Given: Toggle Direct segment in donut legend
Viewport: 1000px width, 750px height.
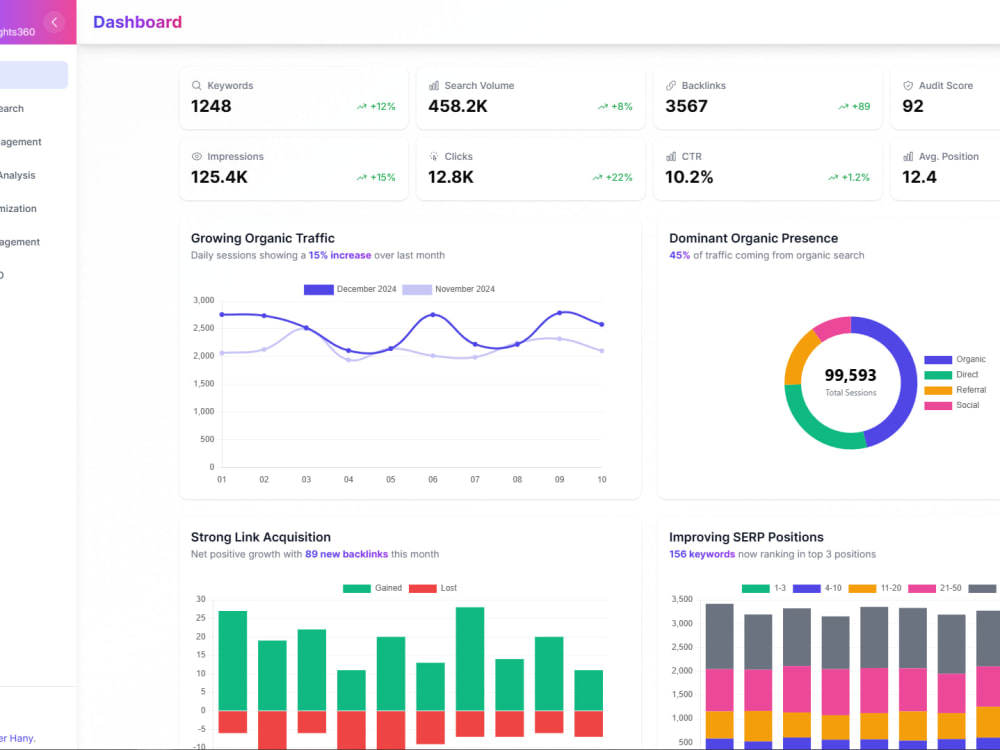Looking at the screenshot, I should tap(951, 374).
